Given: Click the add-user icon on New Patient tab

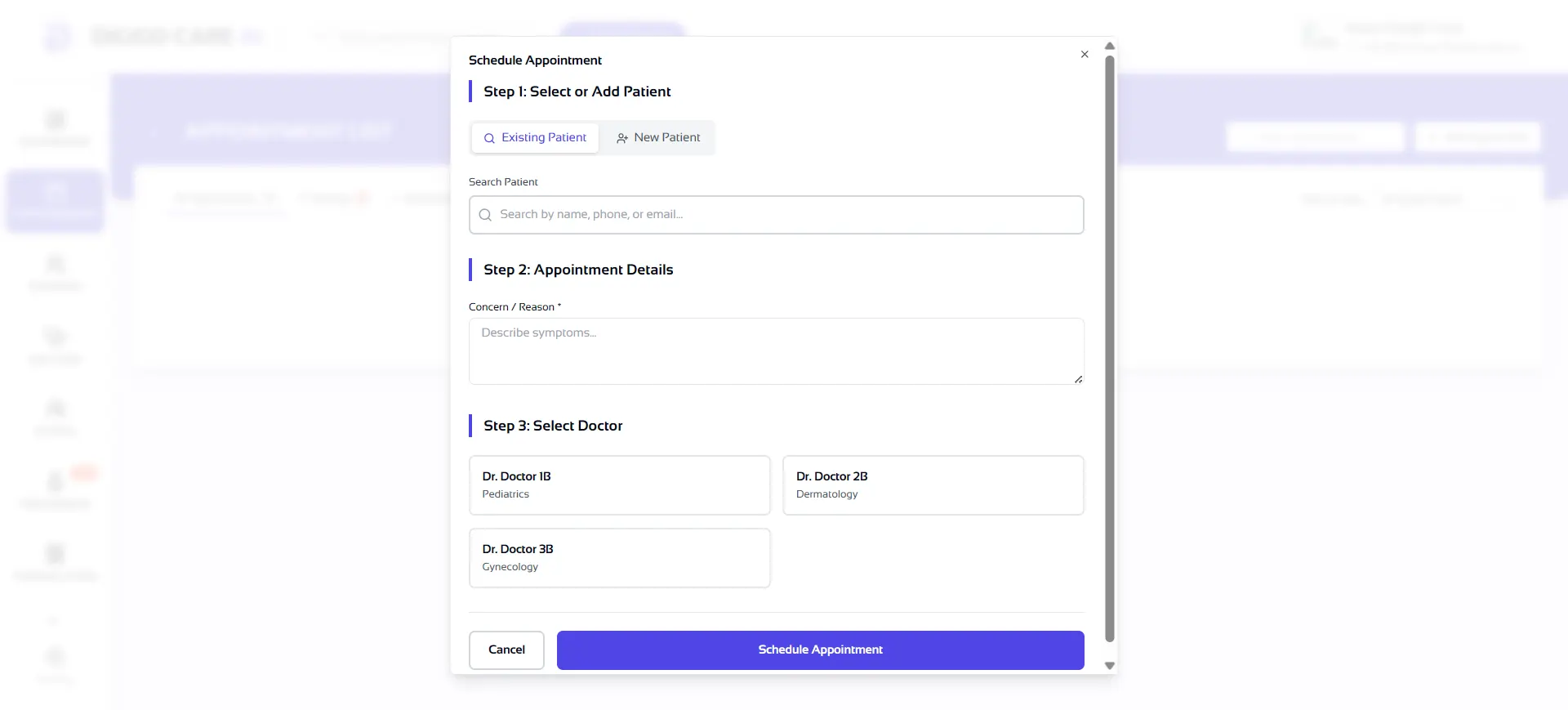Looking at the screenshot, I should click(x=622, y=138).
